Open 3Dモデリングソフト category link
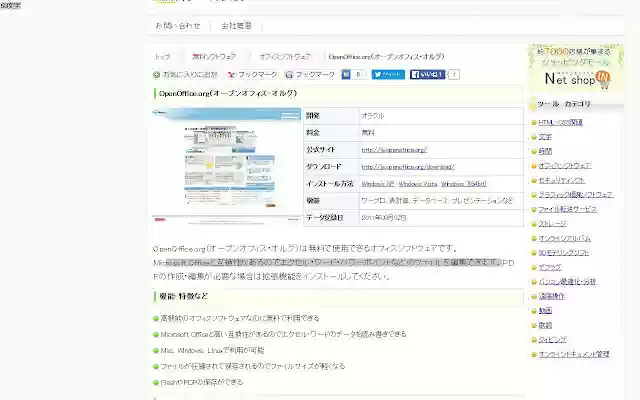Screen dimensions: 640x400 [x=564, y=253]
